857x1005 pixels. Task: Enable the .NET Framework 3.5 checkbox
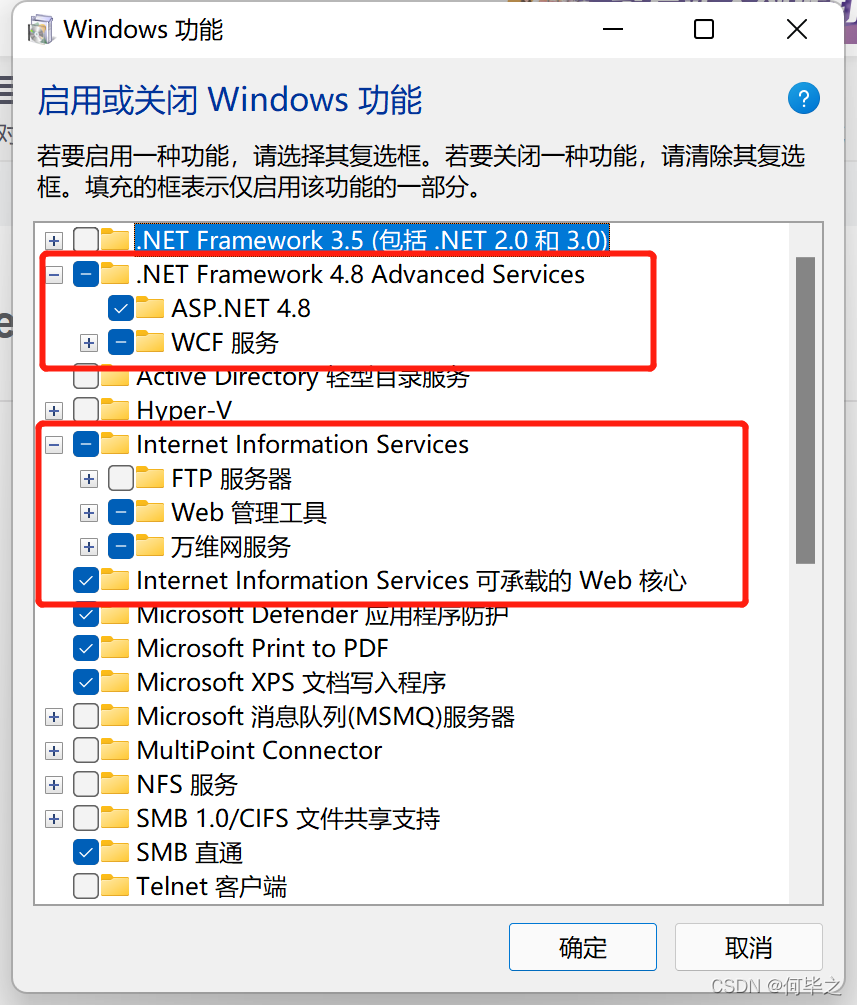[85, 240]
